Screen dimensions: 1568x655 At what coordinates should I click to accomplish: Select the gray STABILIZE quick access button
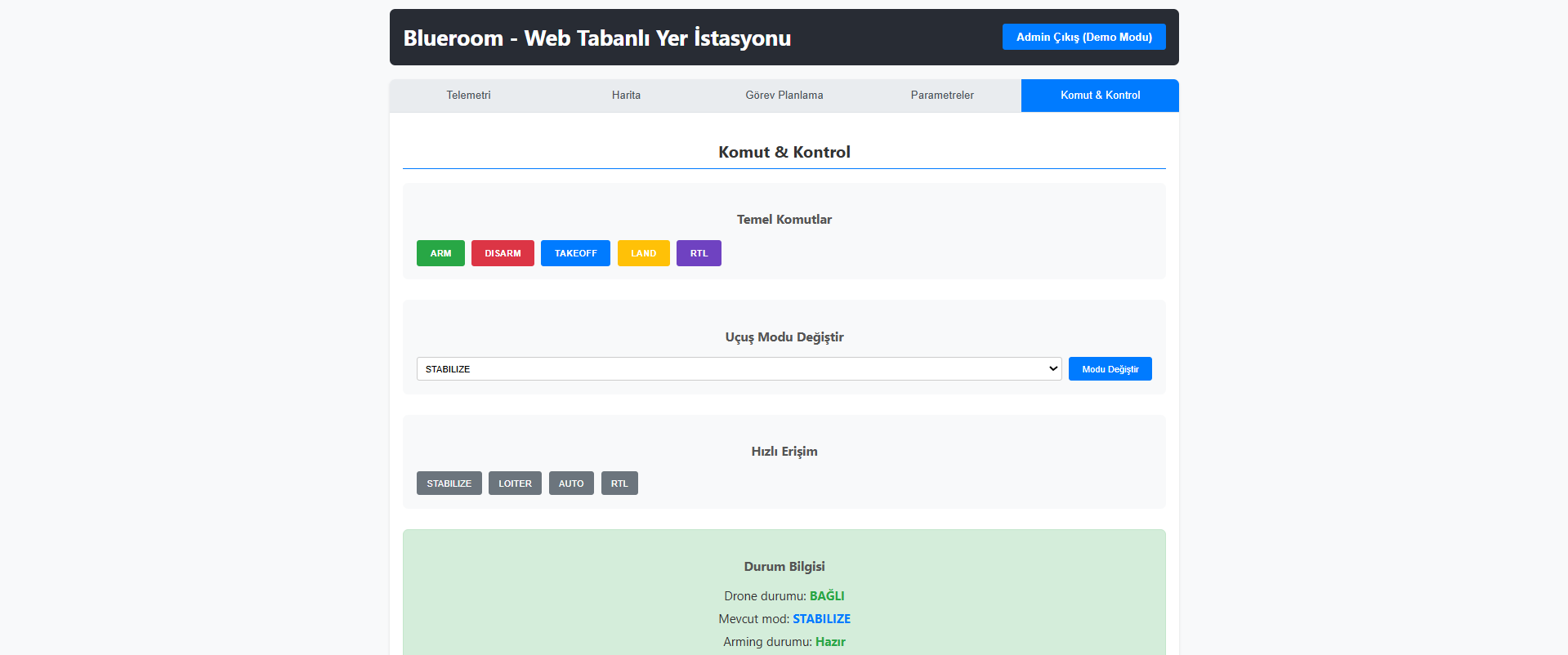click(449, 483)
